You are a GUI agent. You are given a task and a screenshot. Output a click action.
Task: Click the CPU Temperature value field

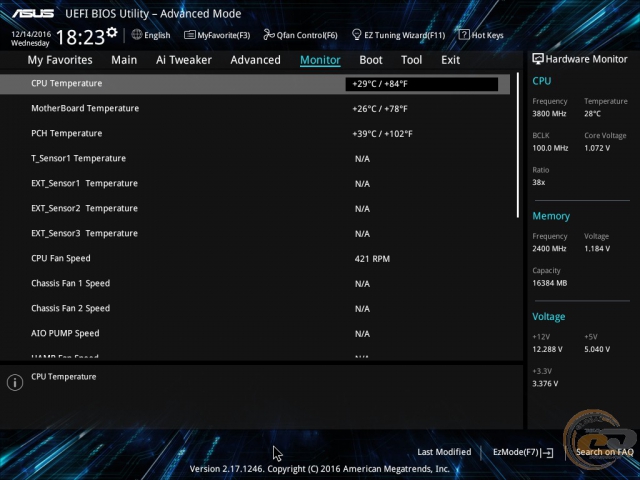422,84
